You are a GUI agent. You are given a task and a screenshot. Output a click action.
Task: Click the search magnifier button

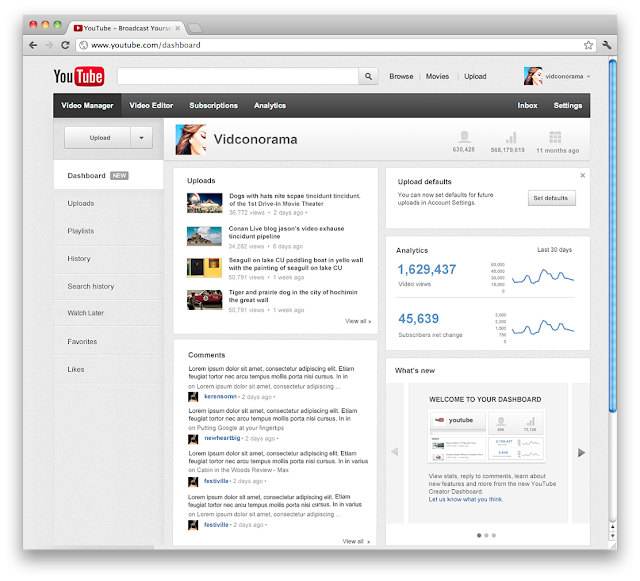[x=368, y=76]
